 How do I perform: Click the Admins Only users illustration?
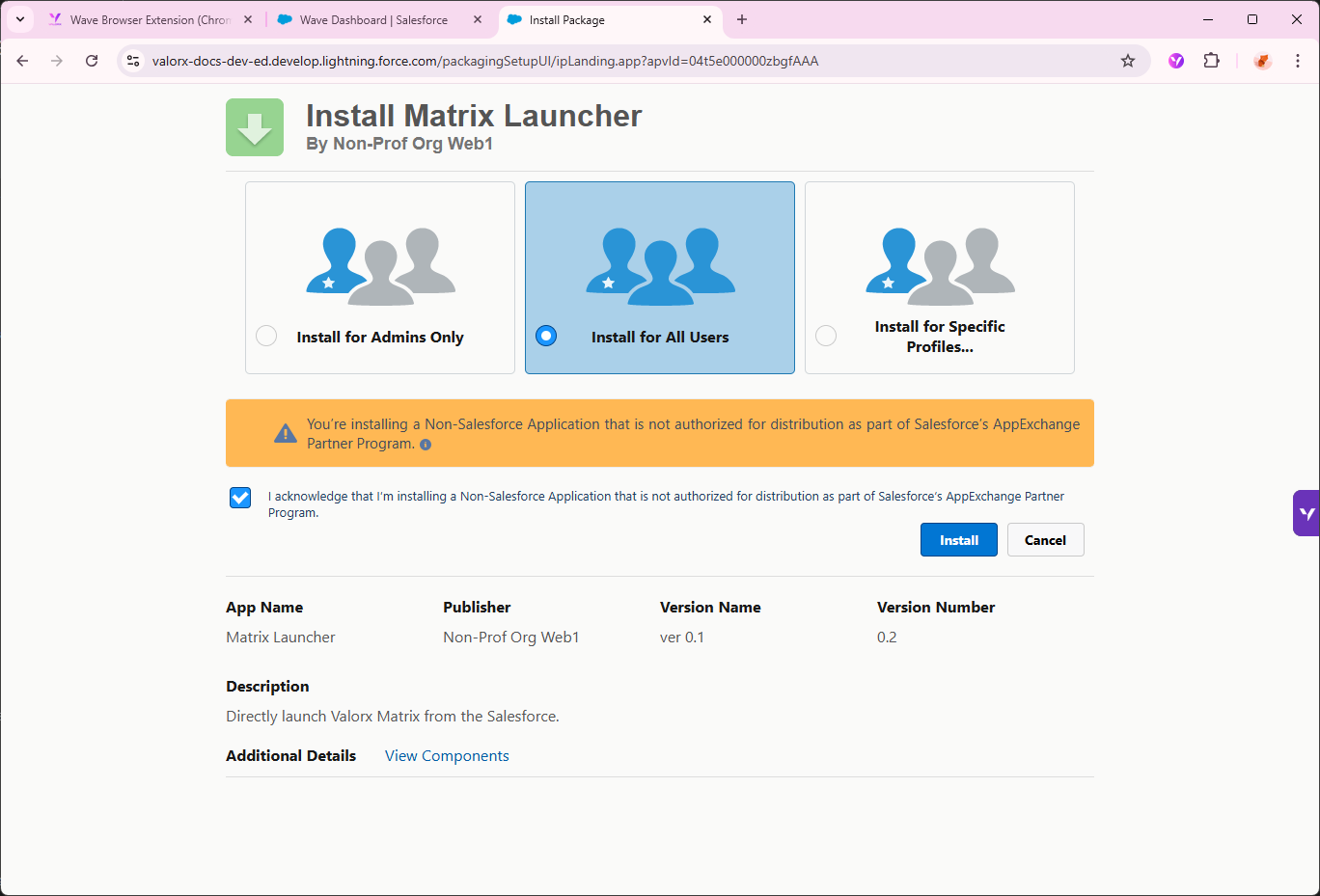[380, 267]
